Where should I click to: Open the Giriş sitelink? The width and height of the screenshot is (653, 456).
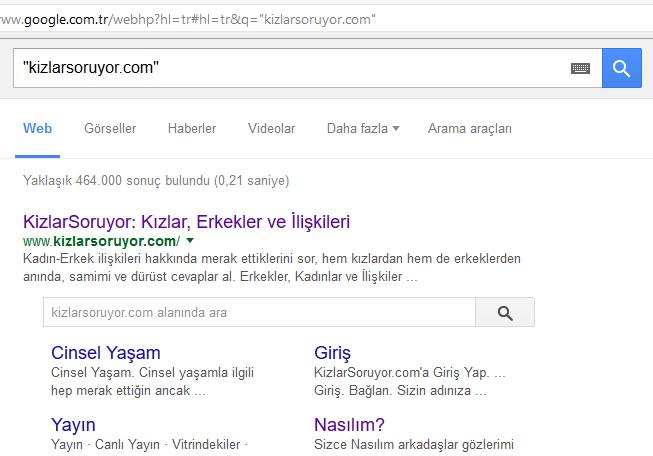pos(332,353)
